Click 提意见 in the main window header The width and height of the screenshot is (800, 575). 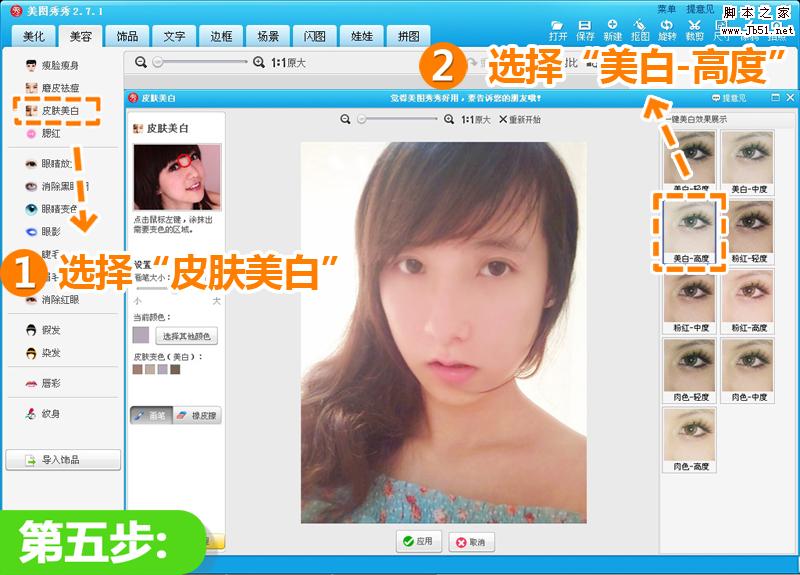(700, 9)
